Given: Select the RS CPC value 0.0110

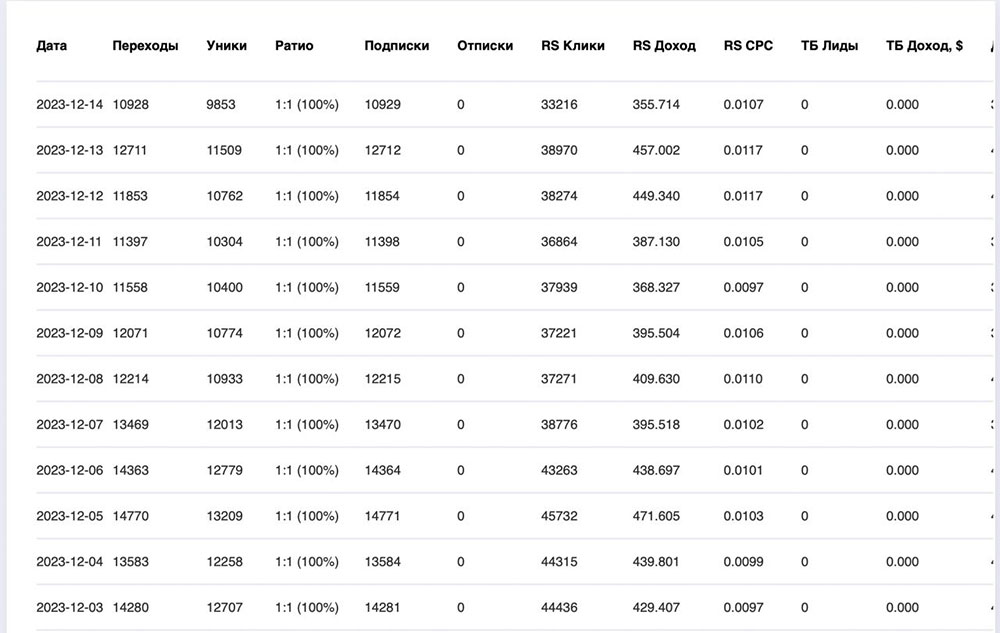Looking at the screenshot, I should point(743,380).
